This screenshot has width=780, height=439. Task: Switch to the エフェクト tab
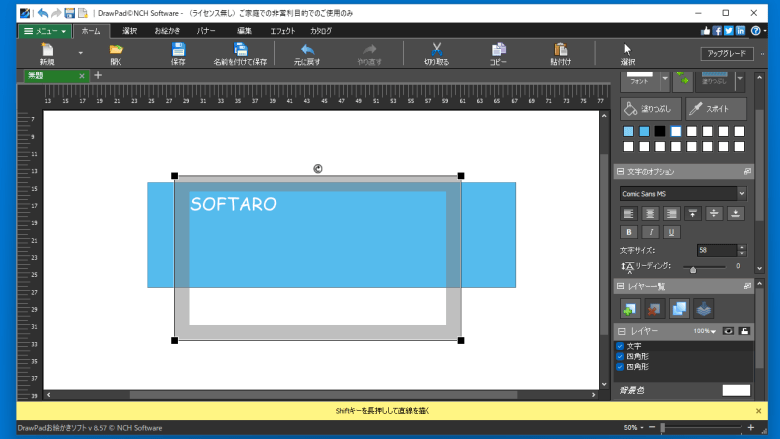(x=283, y=31)
